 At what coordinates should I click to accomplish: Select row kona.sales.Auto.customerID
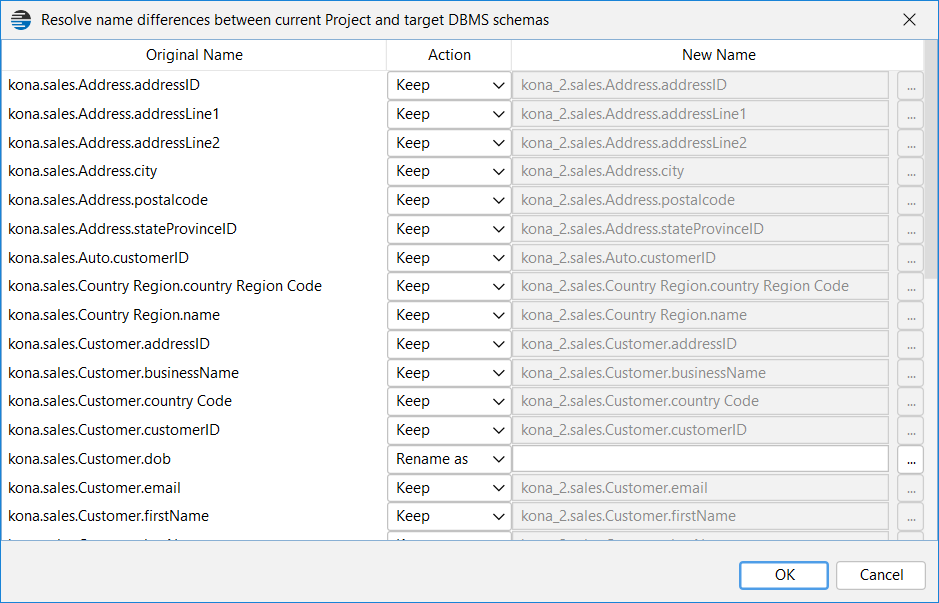click(98, 257)
